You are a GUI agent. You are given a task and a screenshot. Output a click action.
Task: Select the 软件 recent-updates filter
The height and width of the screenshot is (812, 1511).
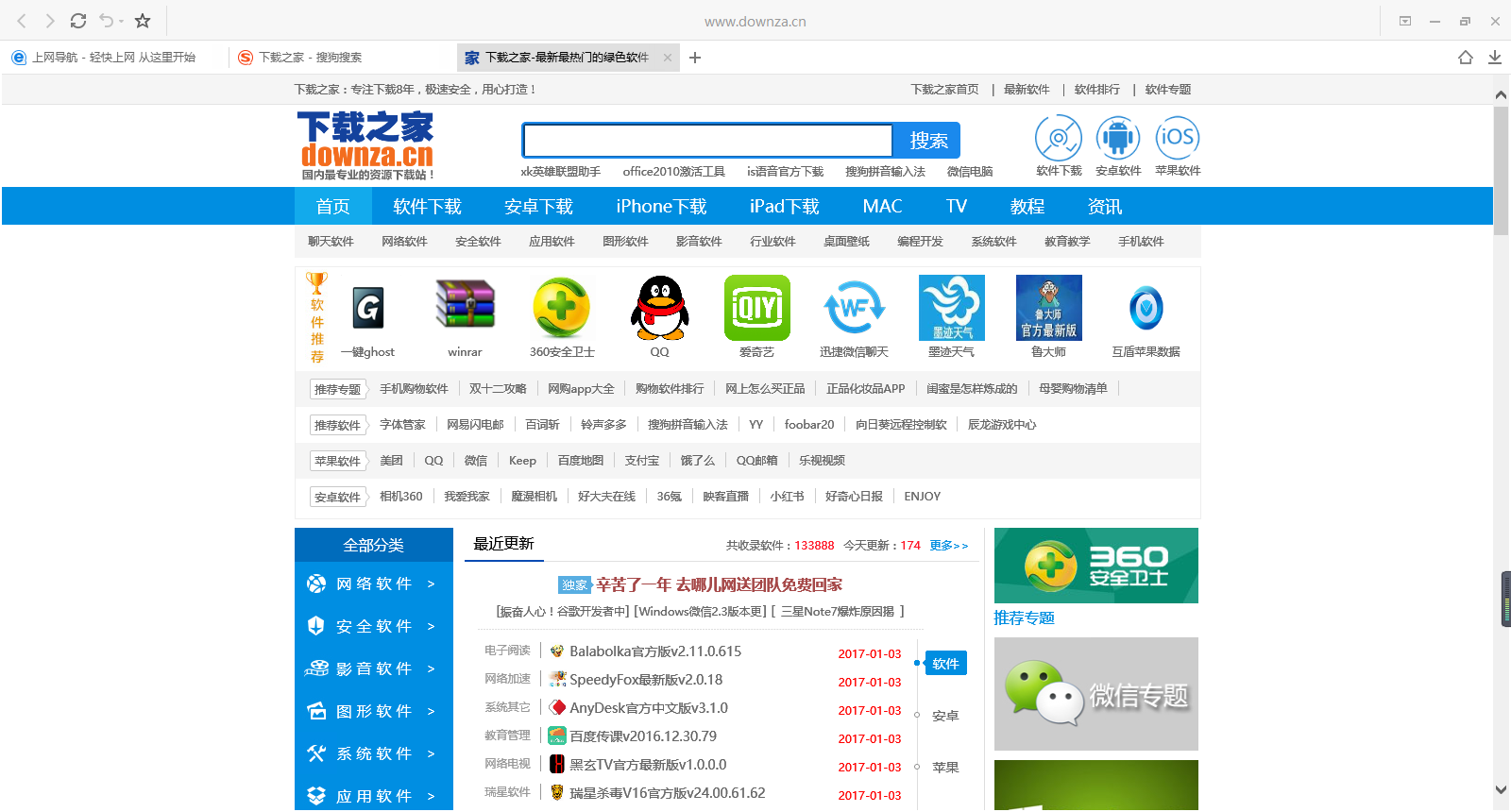pyautogui.click(x=945, y=664)
